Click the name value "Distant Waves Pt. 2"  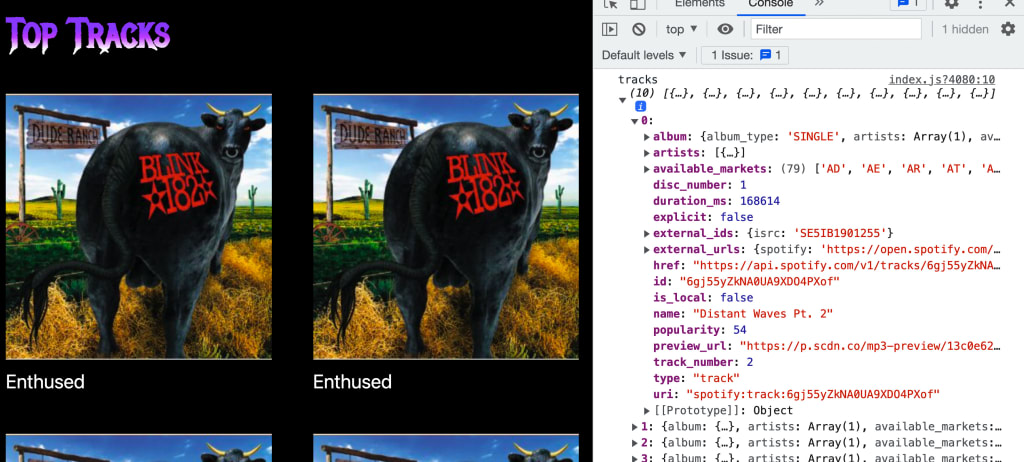[x=763, y=314]
